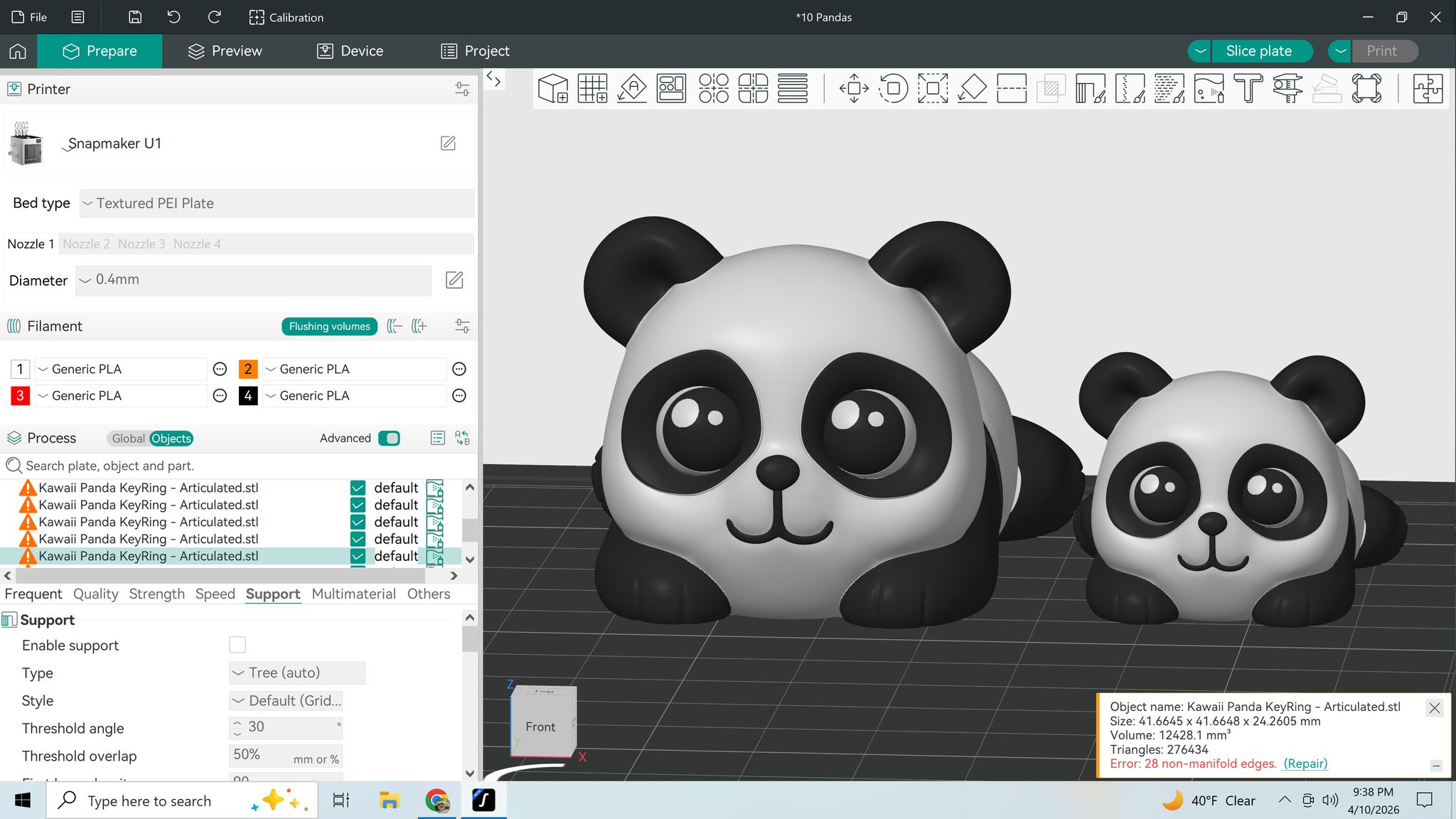Switch to the Device tab
Screen dimensions: 1456x819
click(x=350, y=51)
